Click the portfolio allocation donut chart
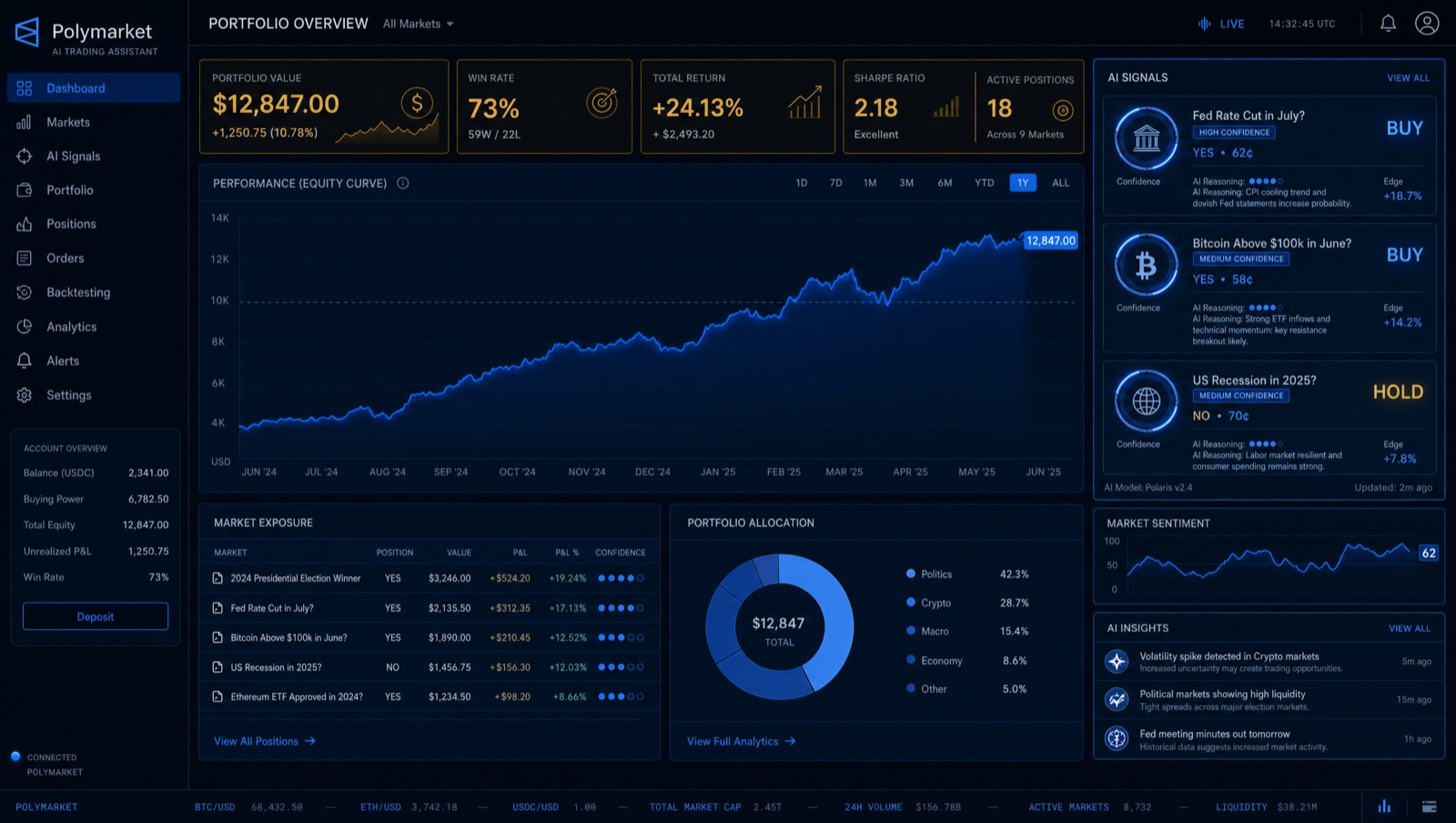Image resolution: width=1456 pixels, height=823 pixels. pyautogui.click(x=779, y=626)
